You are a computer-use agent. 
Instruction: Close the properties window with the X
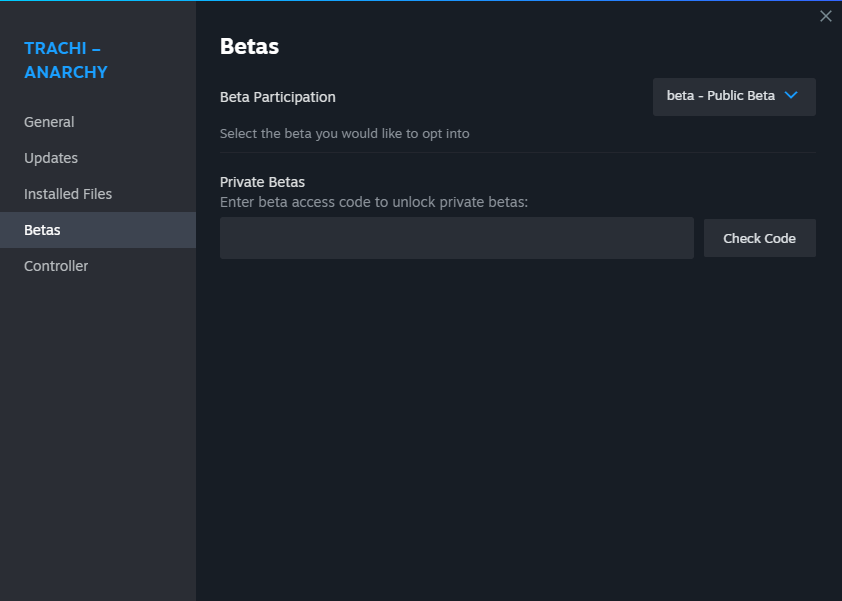[825, 16]
